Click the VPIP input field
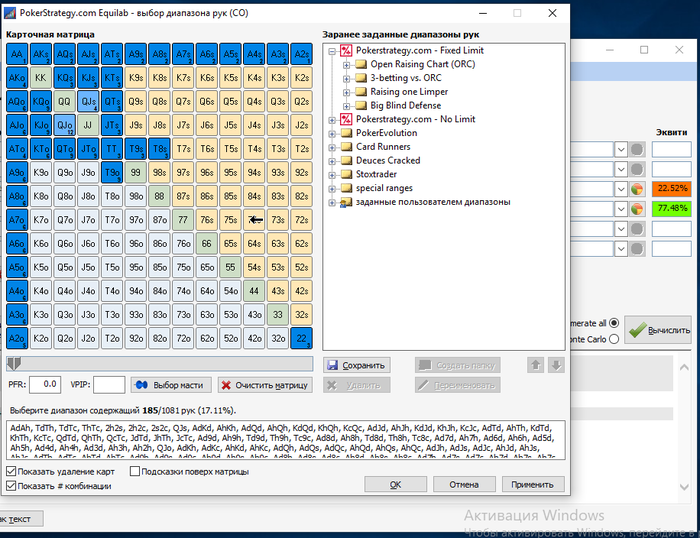700x538 pixels. point(109,384)
